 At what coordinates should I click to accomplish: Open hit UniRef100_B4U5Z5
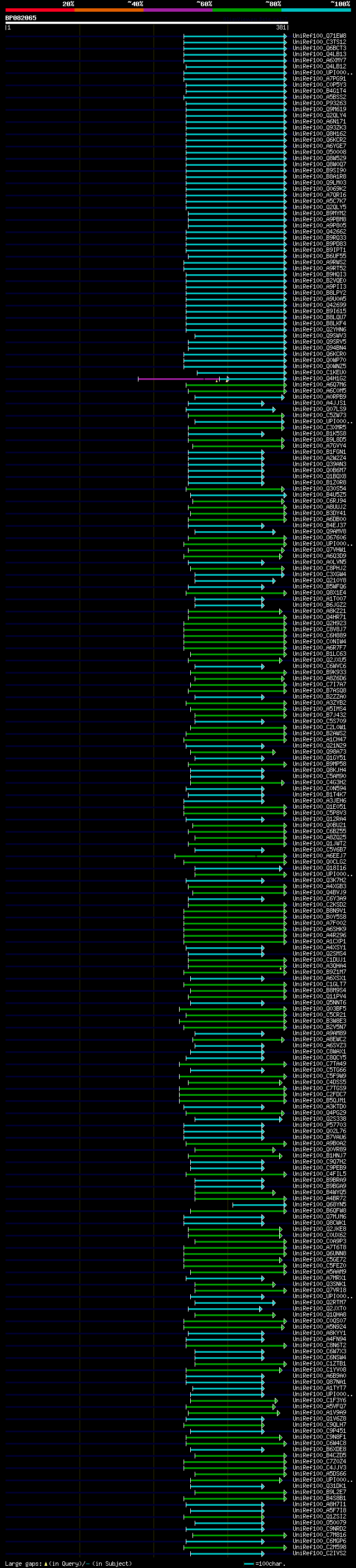[319, 495]
